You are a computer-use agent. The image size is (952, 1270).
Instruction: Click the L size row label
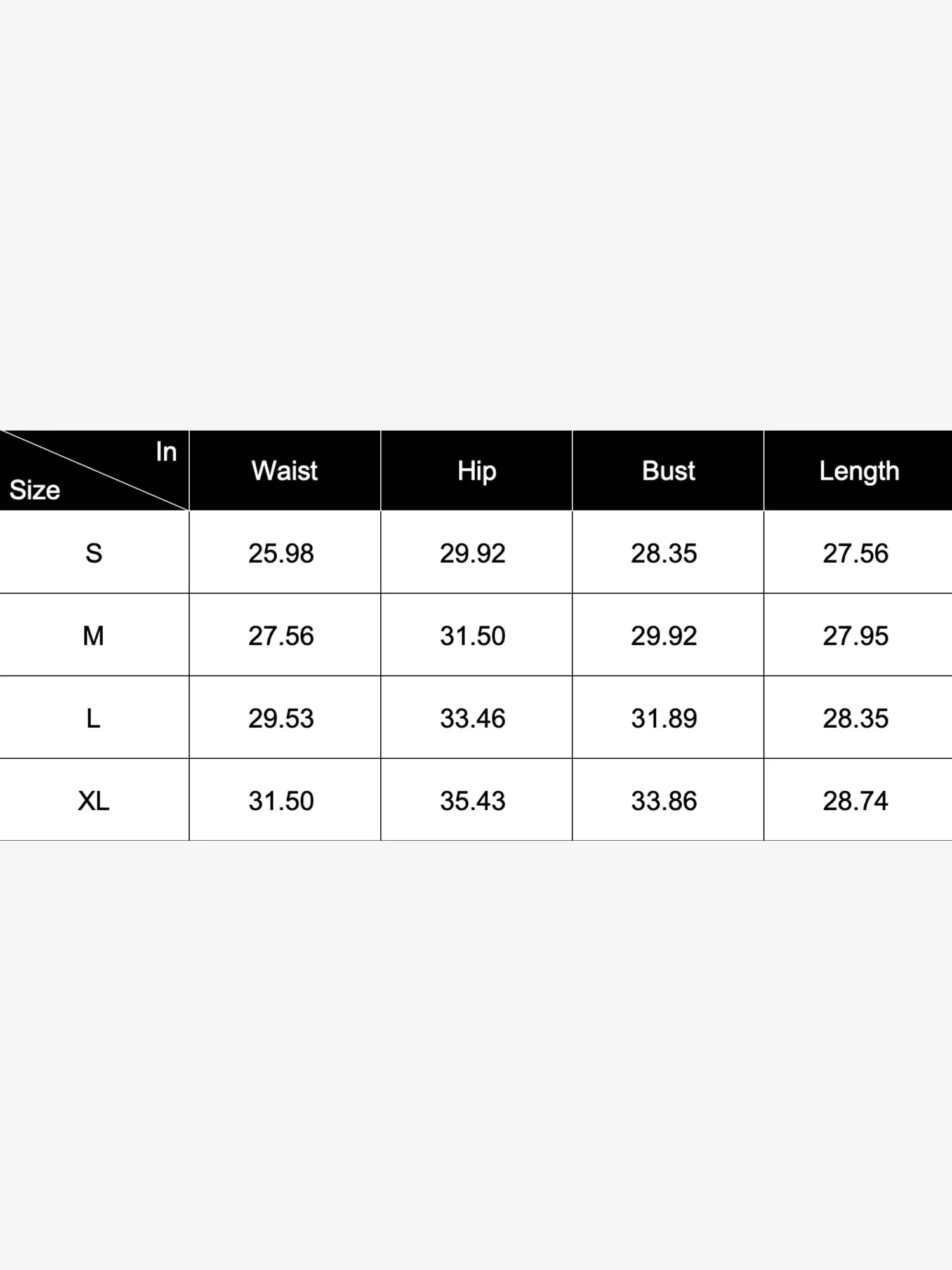(93, 718)
